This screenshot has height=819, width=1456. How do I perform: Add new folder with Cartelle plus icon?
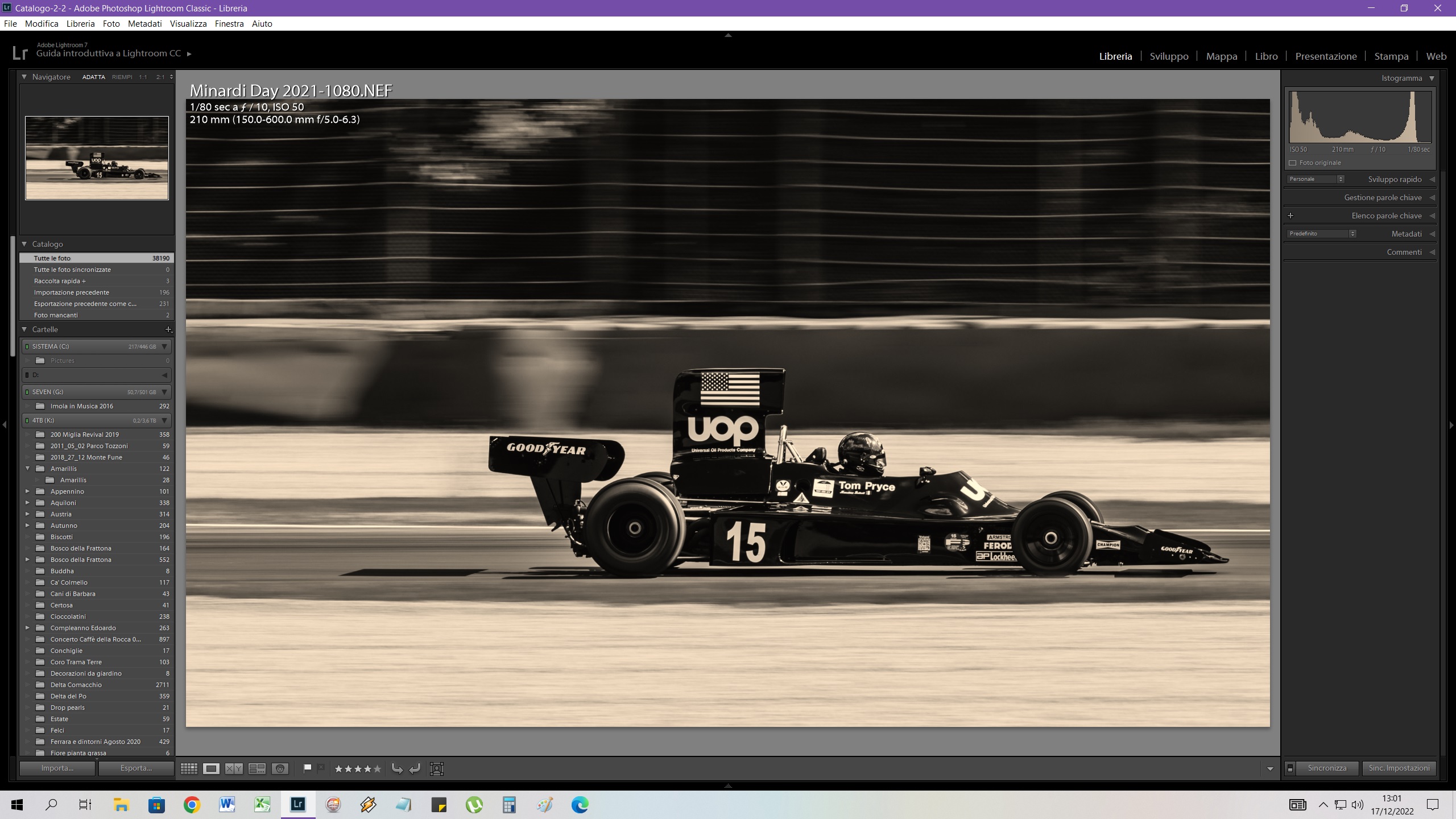168,329
